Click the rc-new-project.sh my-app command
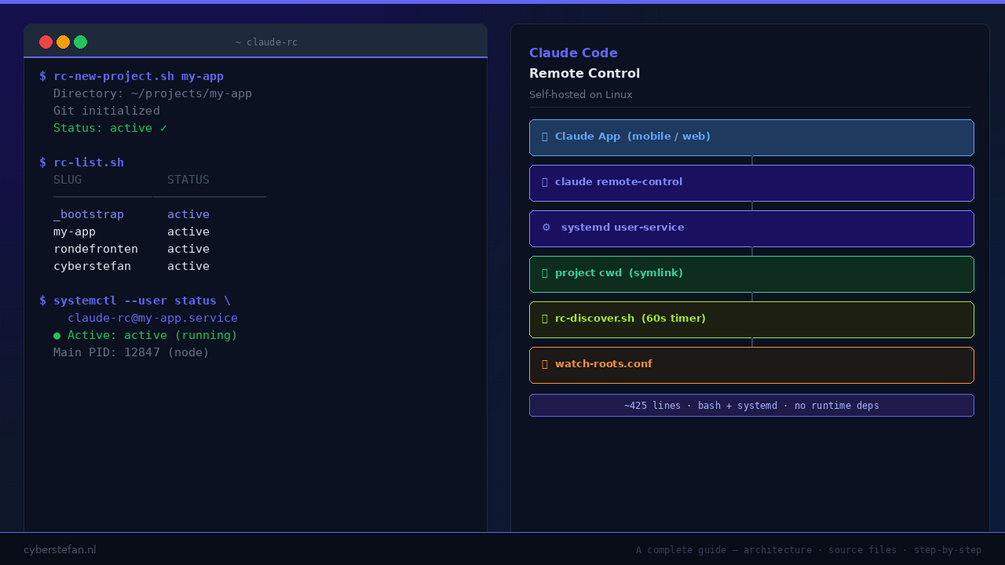 138,76
